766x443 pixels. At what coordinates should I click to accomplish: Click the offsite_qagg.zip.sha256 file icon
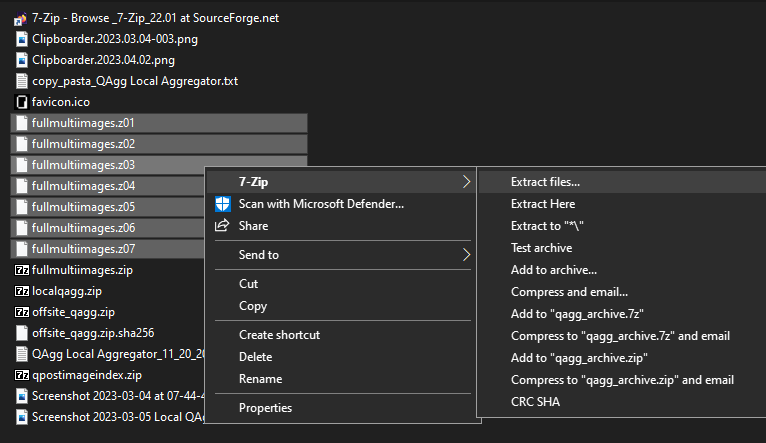pyautogui.click(x=21, y=333)
